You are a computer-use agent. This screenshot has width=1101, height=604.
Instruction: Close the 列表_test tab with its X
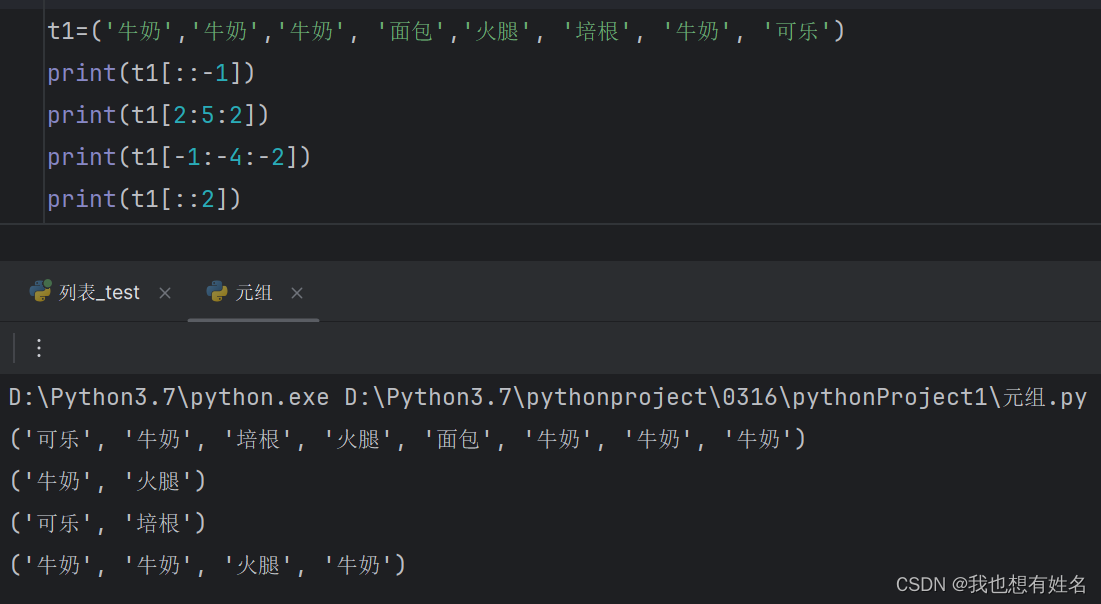[164, 292]
